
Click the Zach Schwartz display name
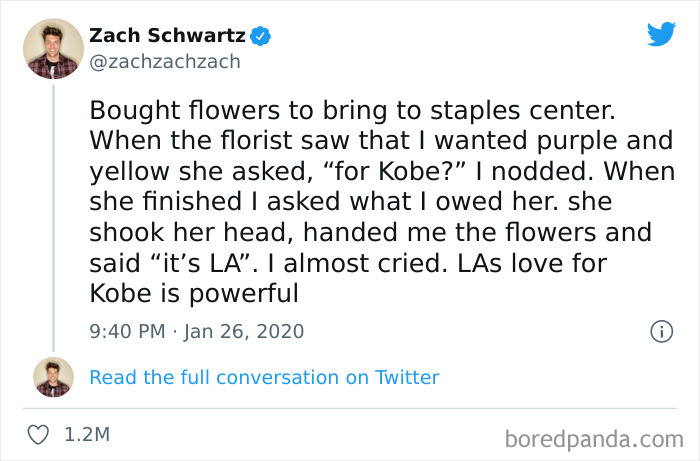pyautogui.click(x=166, y=36)
